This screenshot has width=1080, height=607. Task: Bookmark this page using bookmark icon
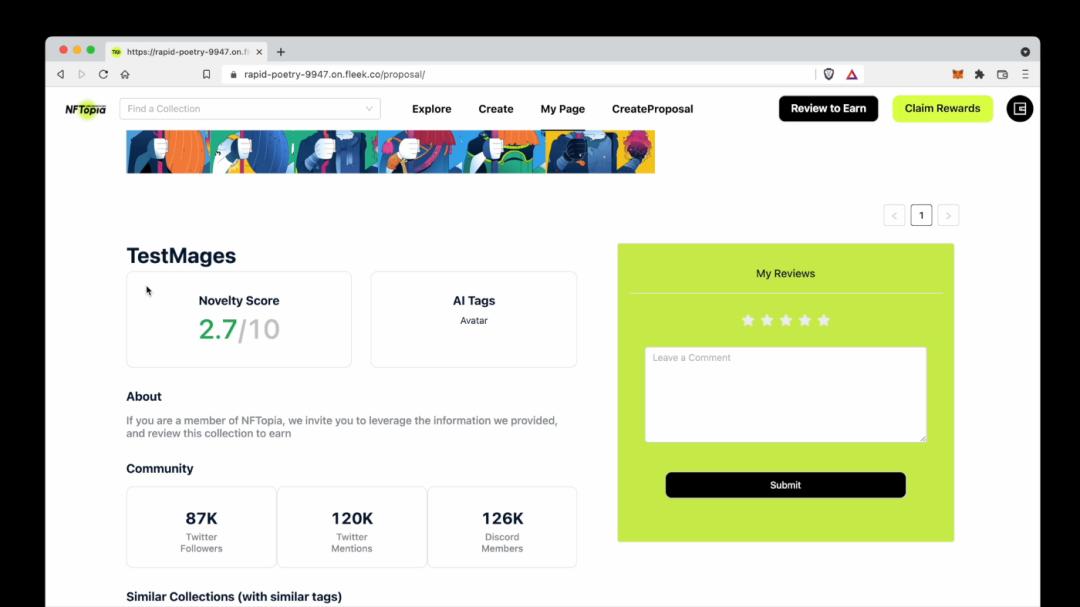tap(206, 74)
